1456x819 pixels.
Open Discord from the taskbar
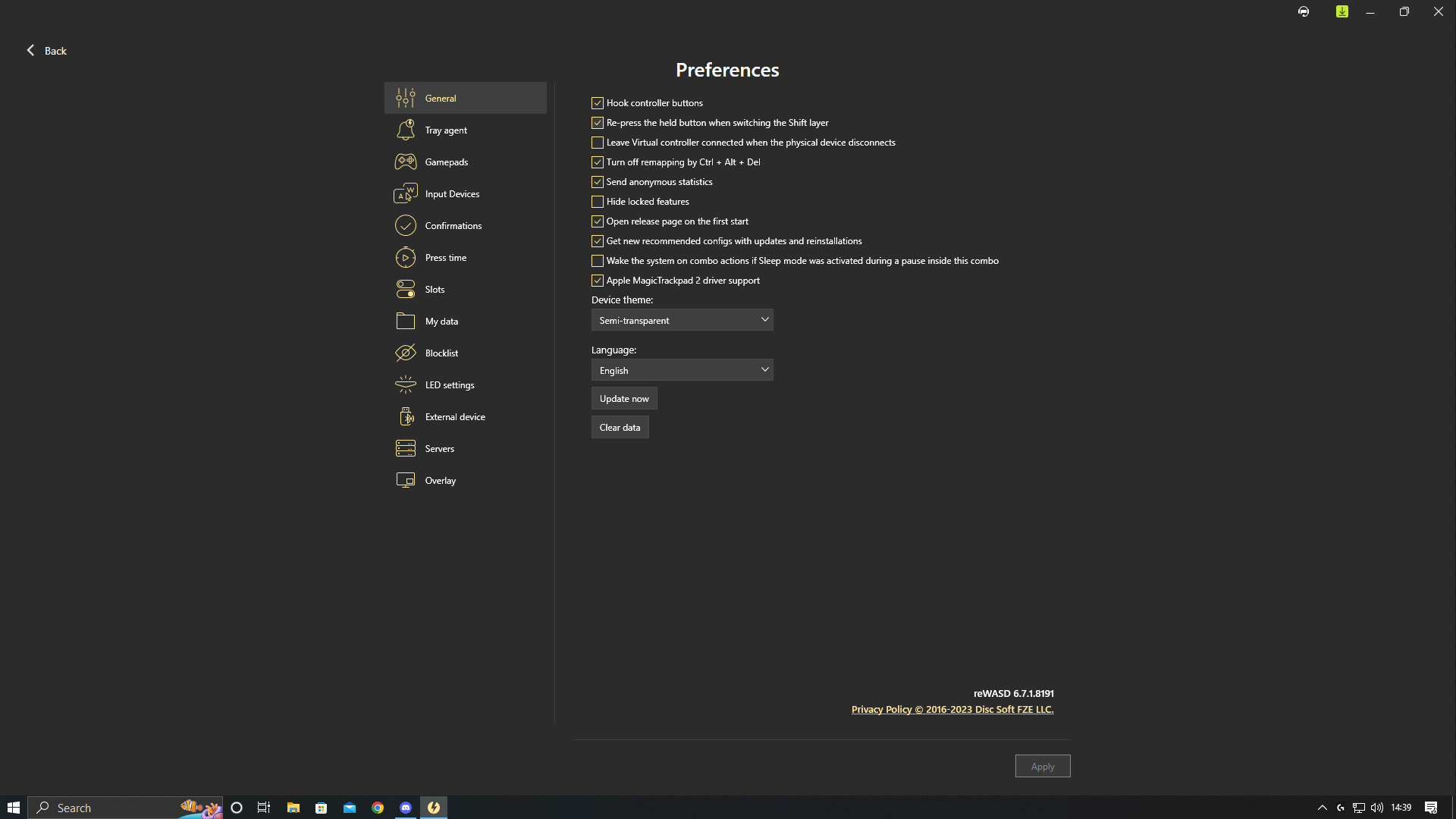[406, 808]
